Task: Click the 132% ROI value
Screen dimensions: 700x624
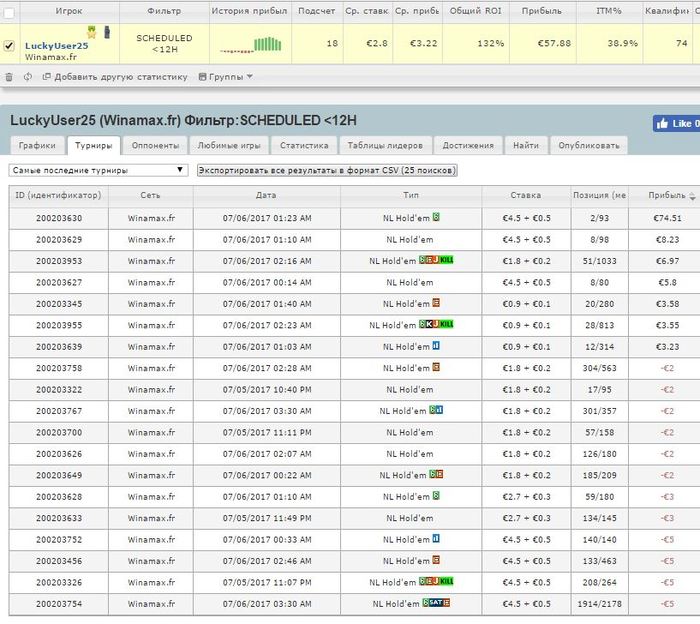Action: pos(491,43)
